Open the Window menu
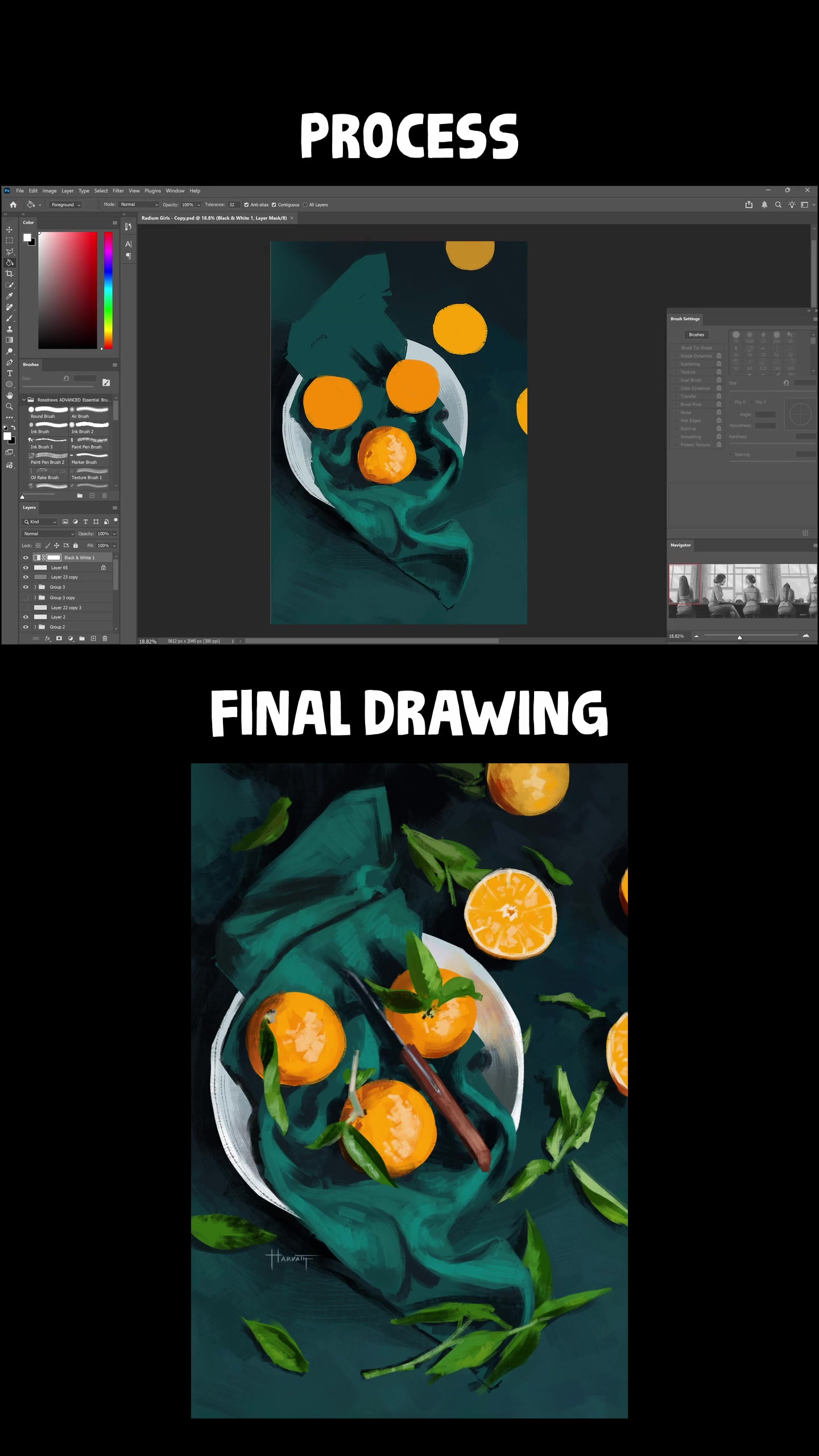Image resolution: width=819 pixels, height=1456 pixels. point(175,191)
